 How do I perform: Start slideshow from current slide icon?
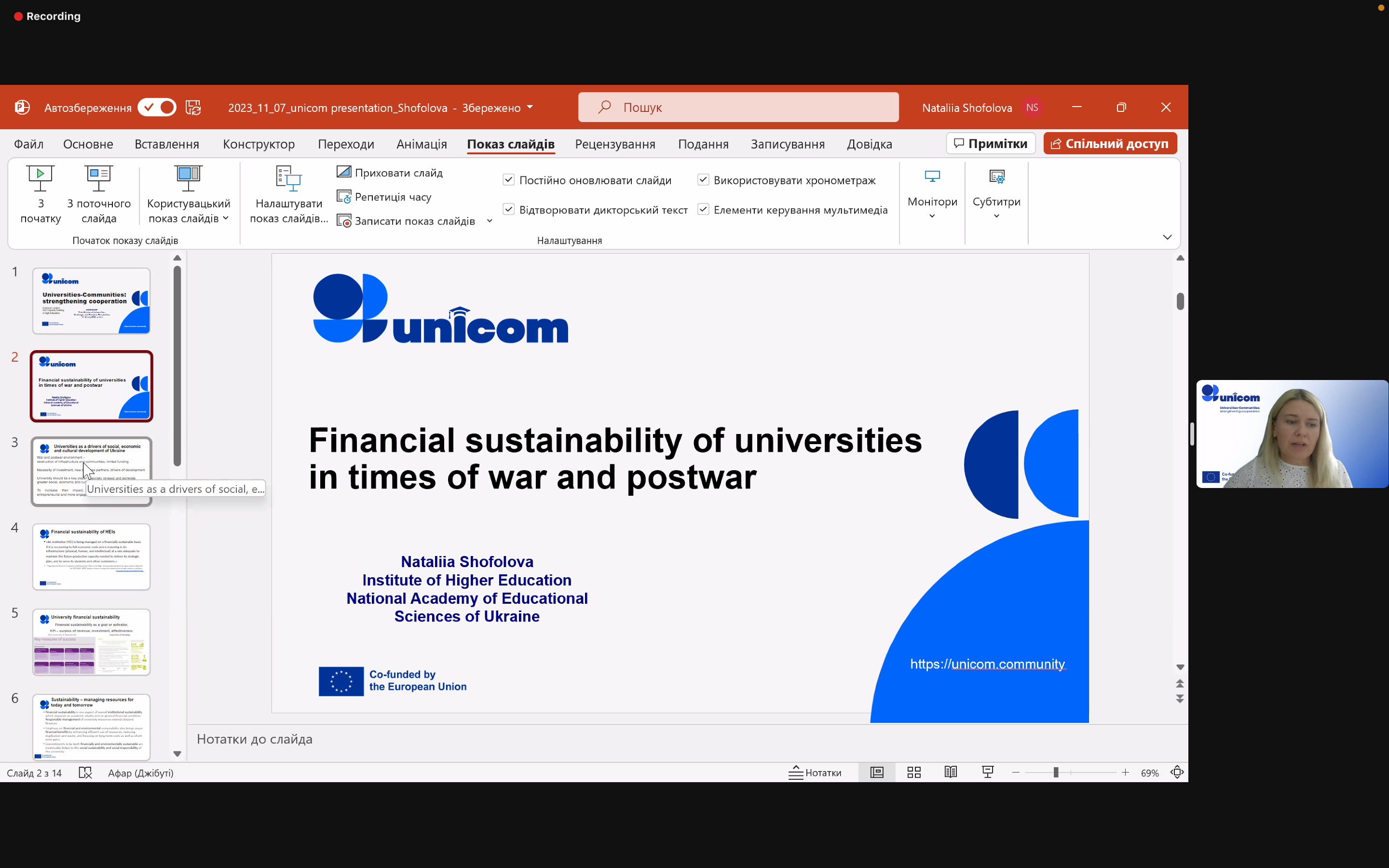(x=99, y=178)
